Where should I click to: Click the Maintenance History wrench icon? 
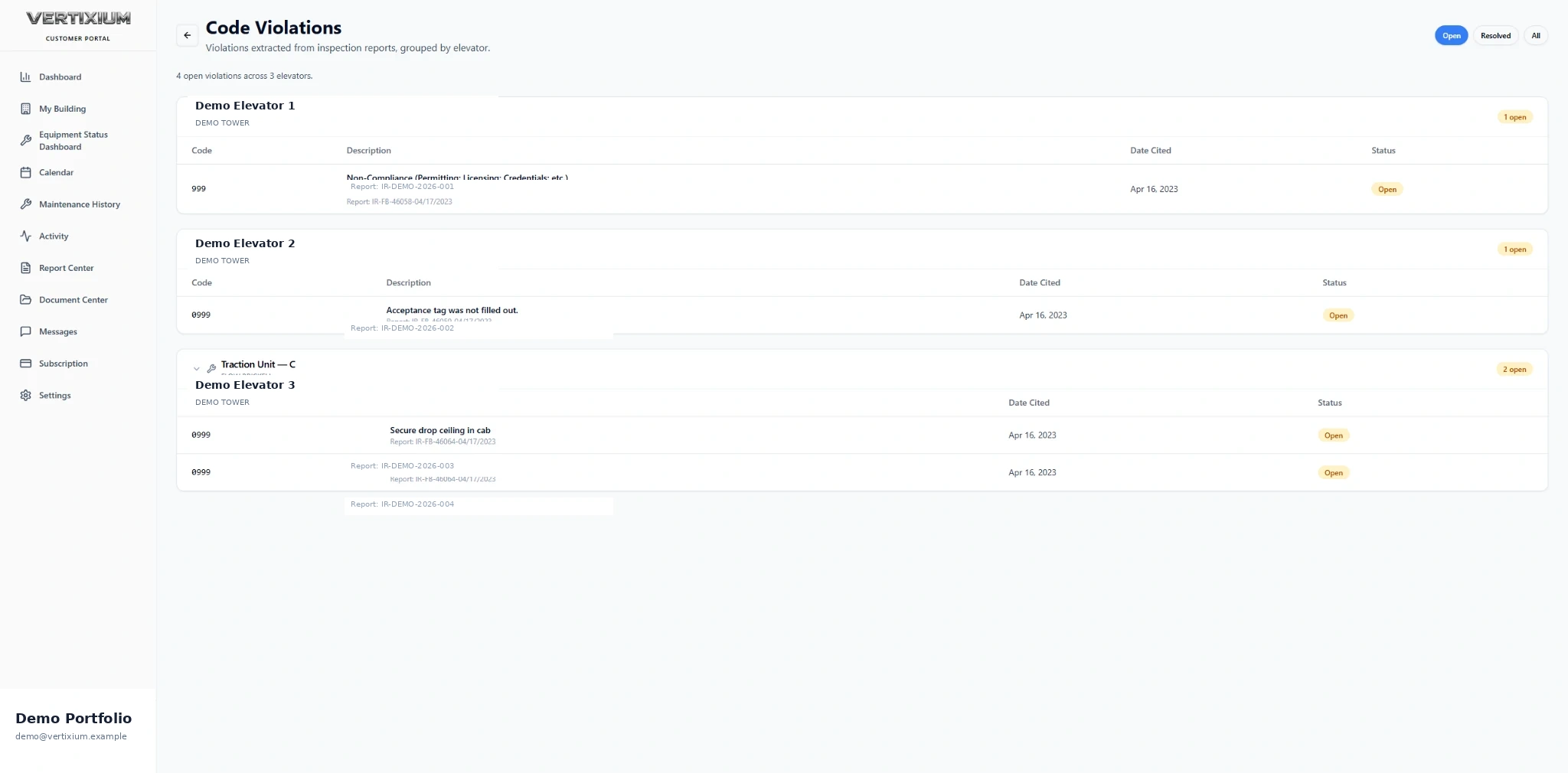tap(25, 204)
